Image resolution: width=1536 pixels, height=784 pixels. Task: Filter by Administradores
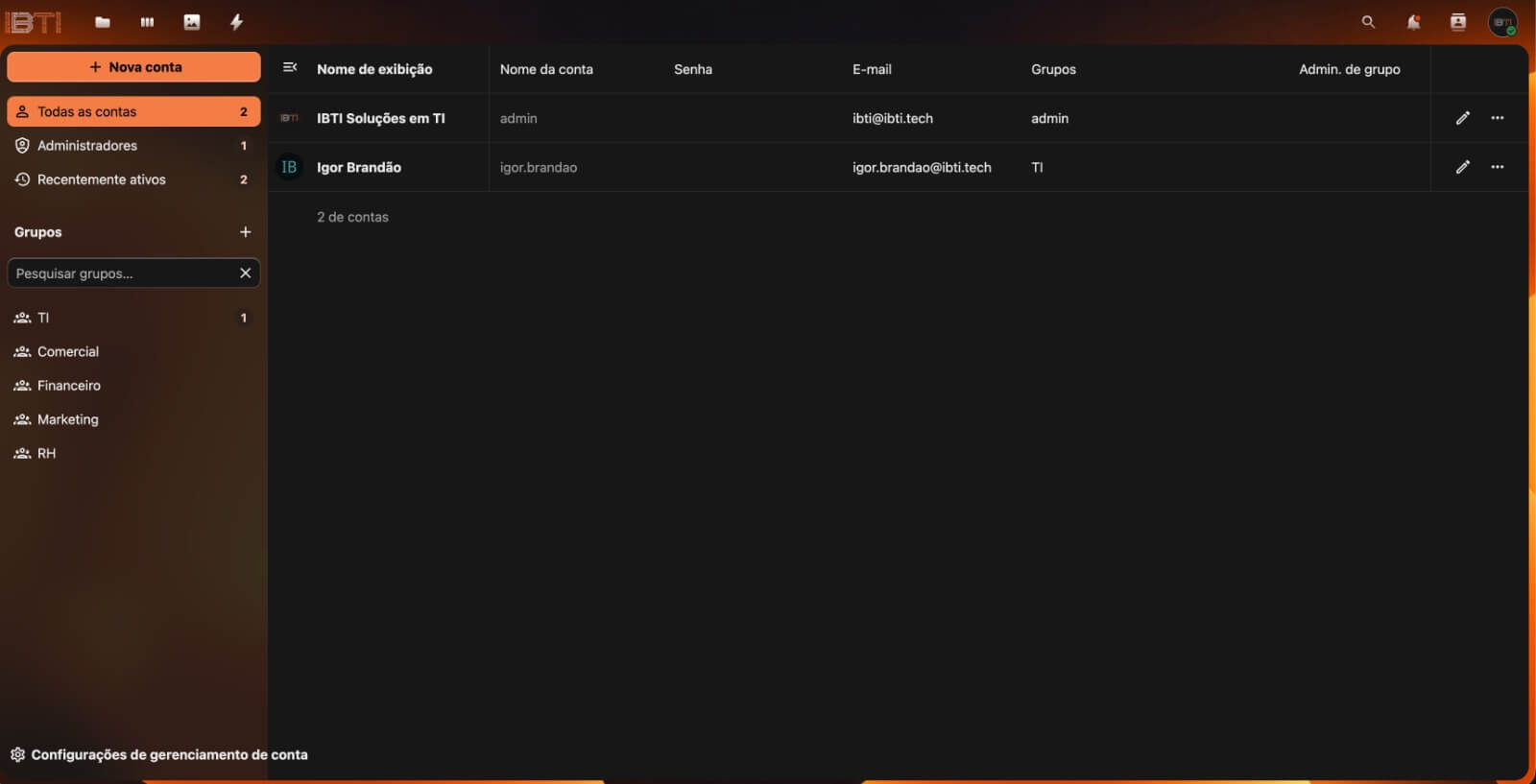(x=133, y=146)
